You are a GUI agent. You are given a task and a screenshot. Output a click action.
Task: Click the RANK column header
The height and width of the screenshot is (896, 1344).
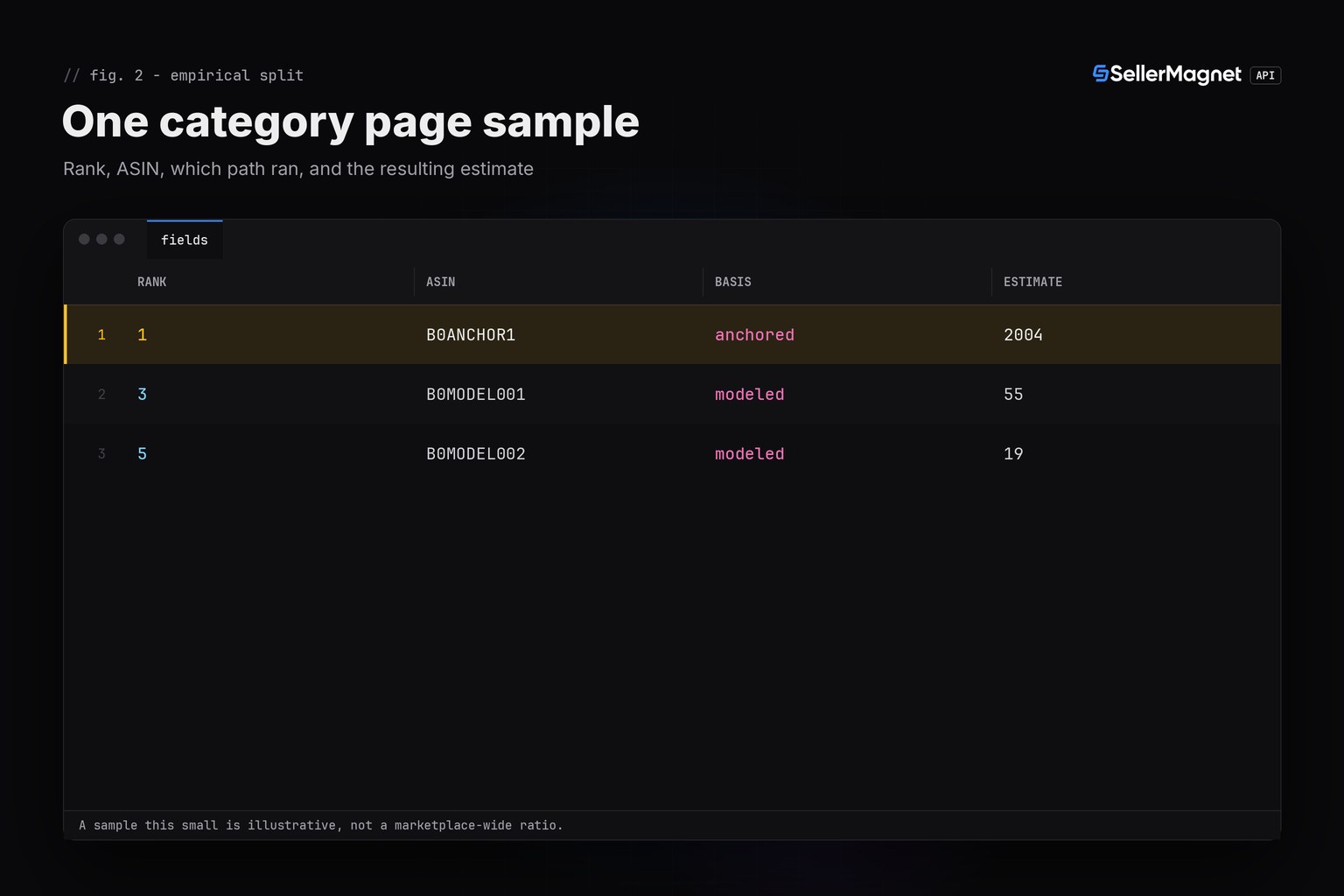[x=151, y=282]
